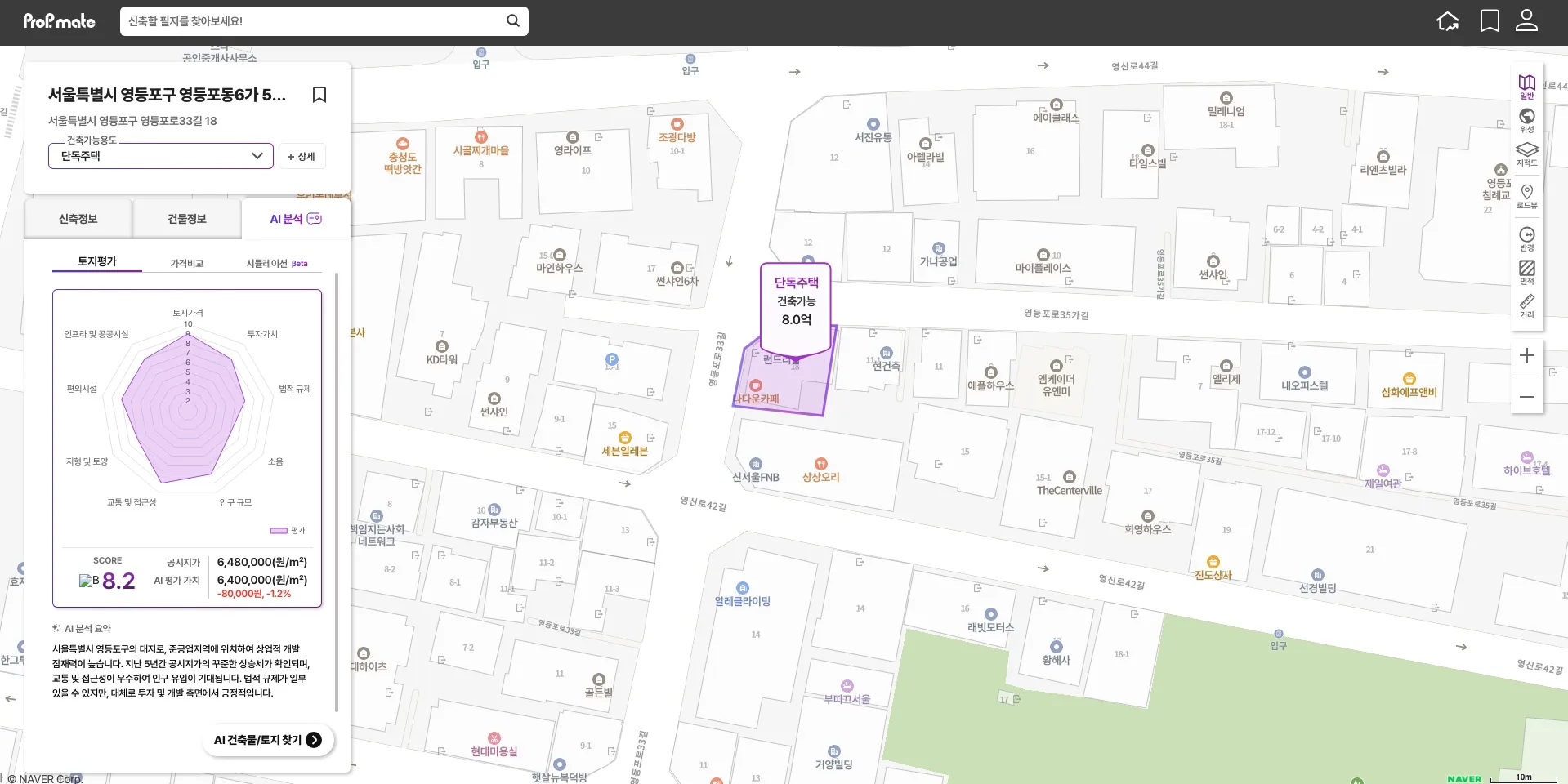1568x784 pixels.
Task: Bookmark the Yeongdeungpo-dong 6-ga property
Action: (319, 95)
